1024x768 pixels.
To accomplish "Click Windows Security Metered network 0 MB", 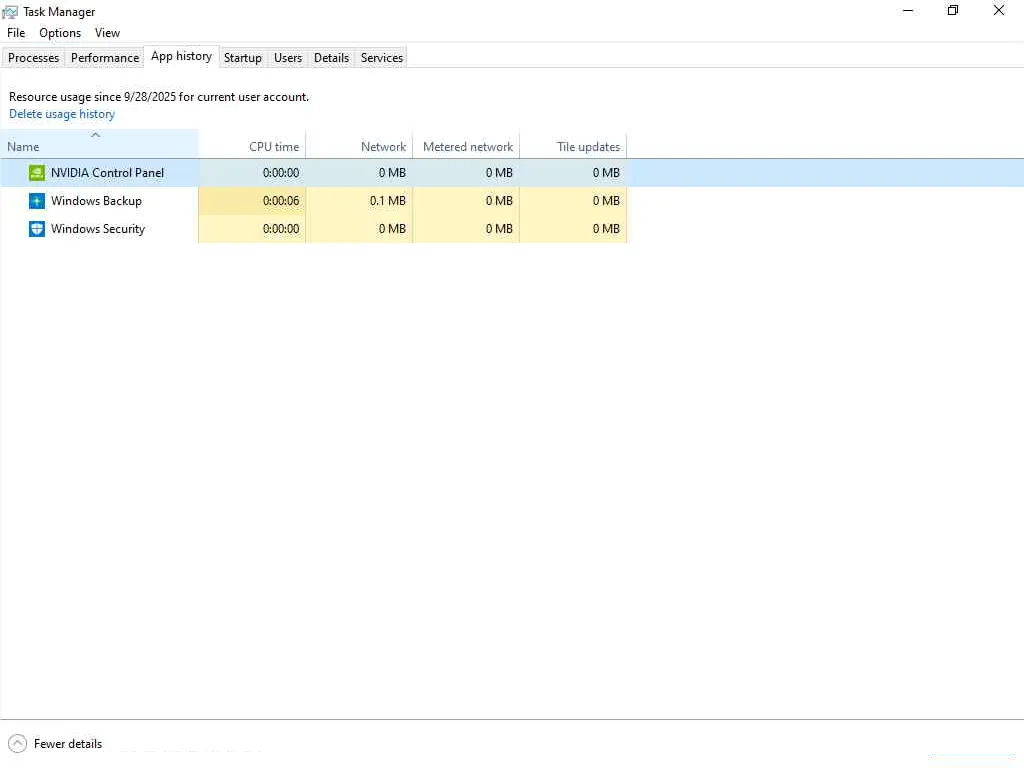I will point(466,229).
